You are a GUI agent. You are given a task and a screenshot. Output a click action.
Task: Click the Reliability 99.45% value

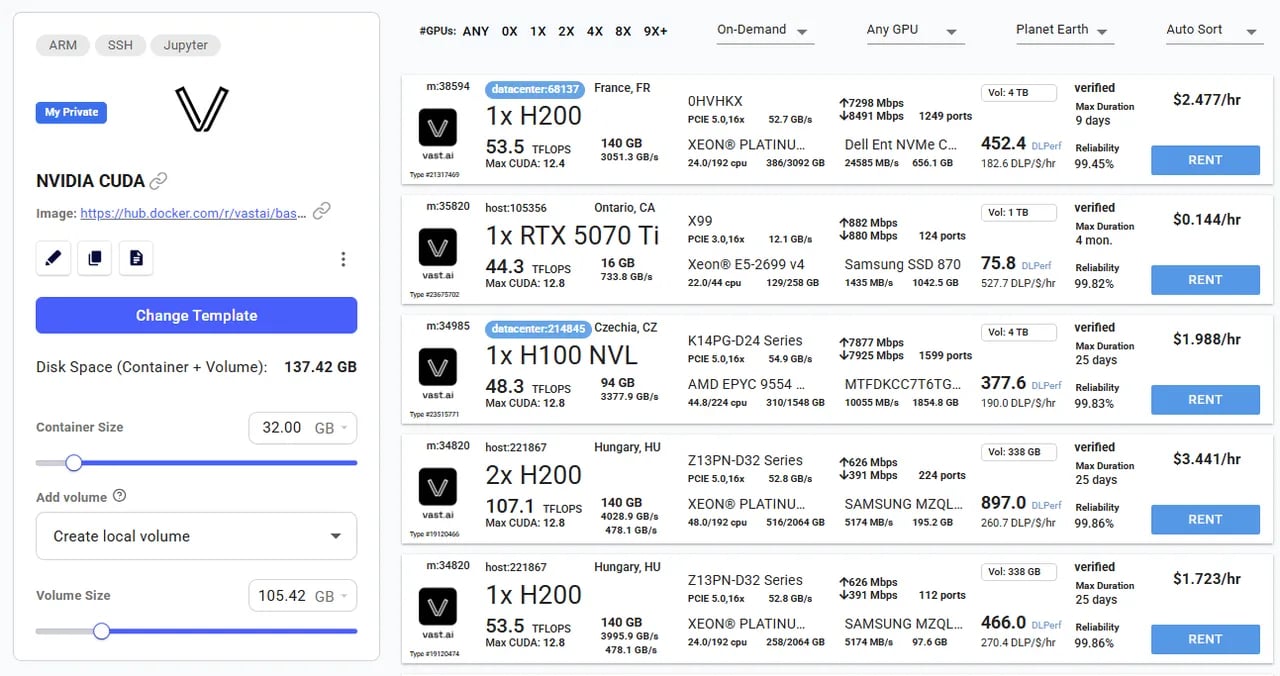tap(1094, 164)
